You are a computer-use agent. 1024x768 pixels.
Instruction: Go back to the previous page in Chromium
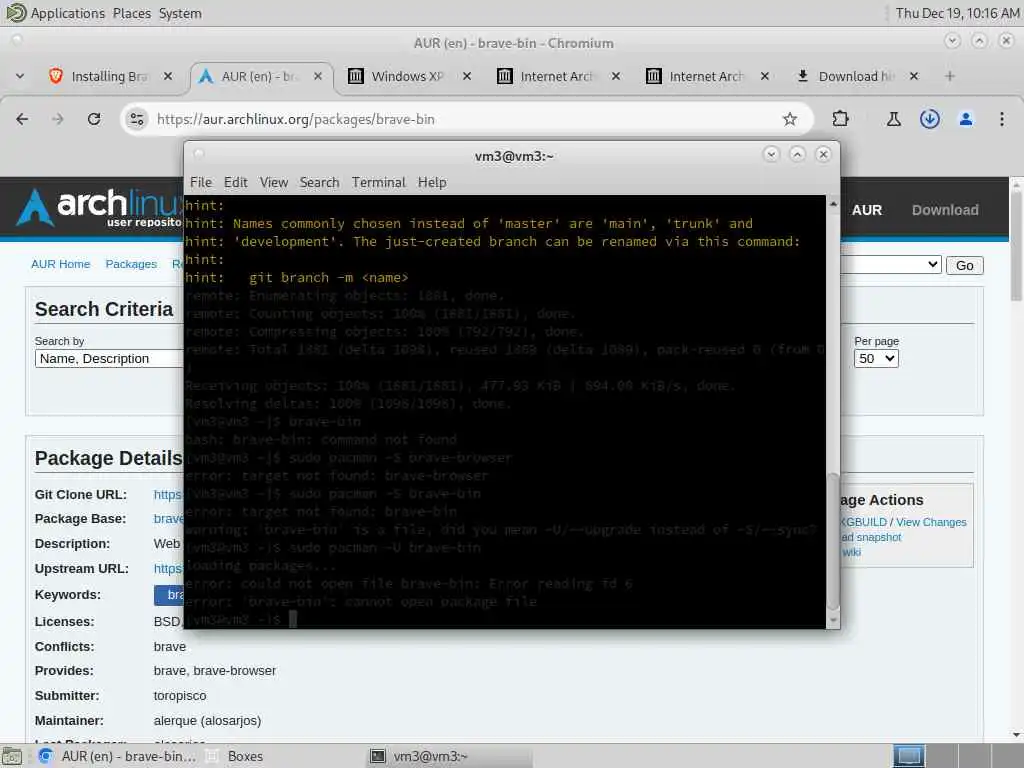22,119
